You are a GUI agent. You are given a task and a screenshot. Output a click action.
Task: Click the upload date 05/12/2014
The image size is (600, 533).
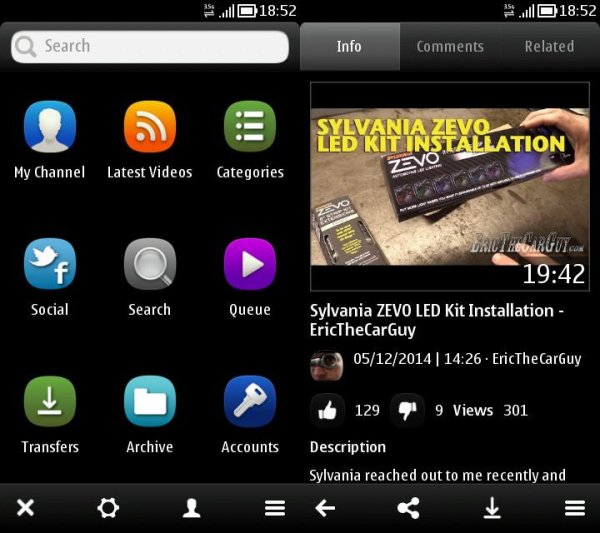[392, 359]
